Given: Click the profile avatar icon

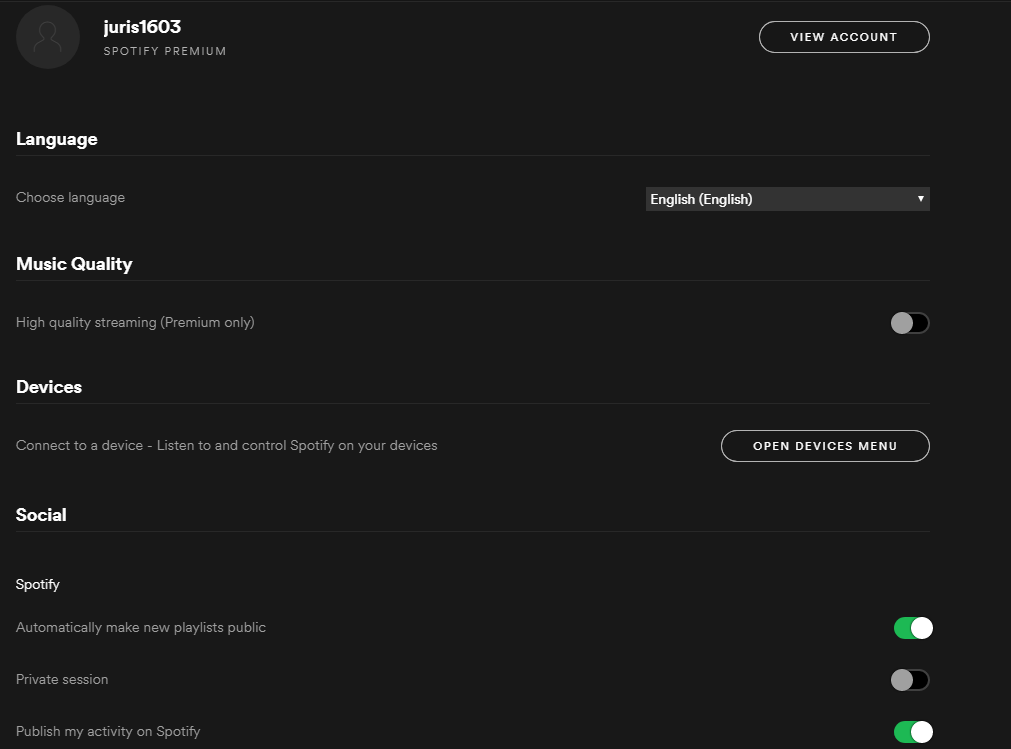Looking at the screenshot, I should coord(48,37).
